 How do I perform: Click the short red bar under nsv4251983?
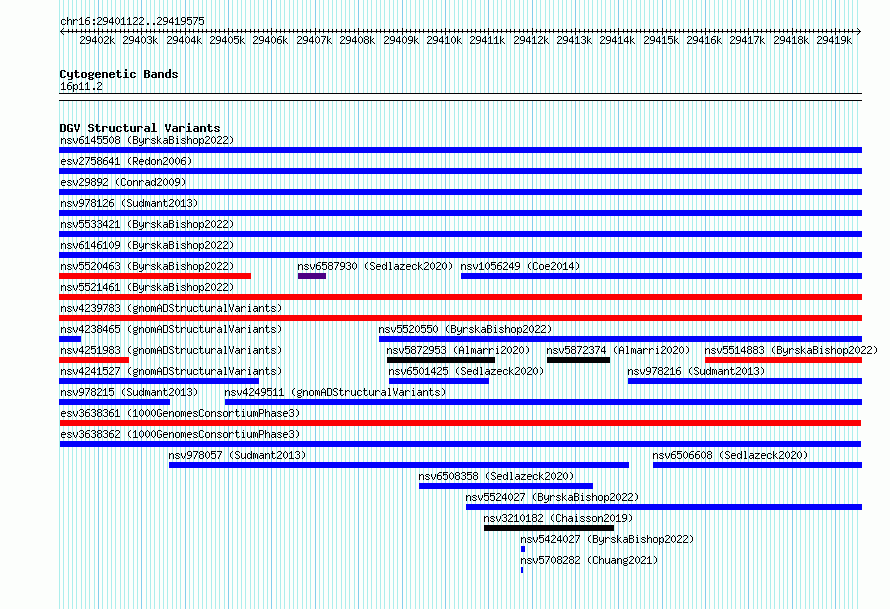[94, 360]
